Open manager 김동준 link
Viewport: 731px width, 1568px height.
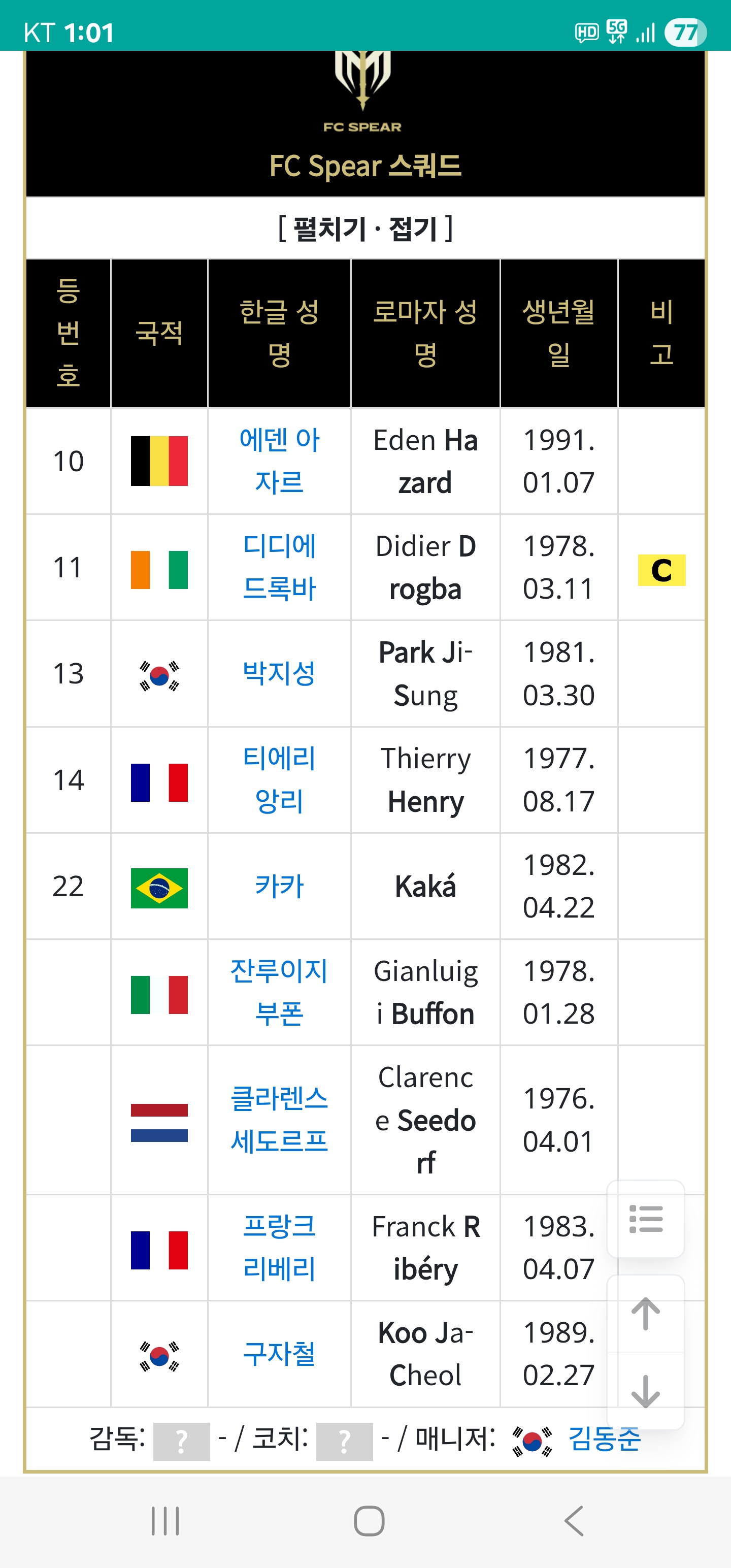(x=605, y=1440)
